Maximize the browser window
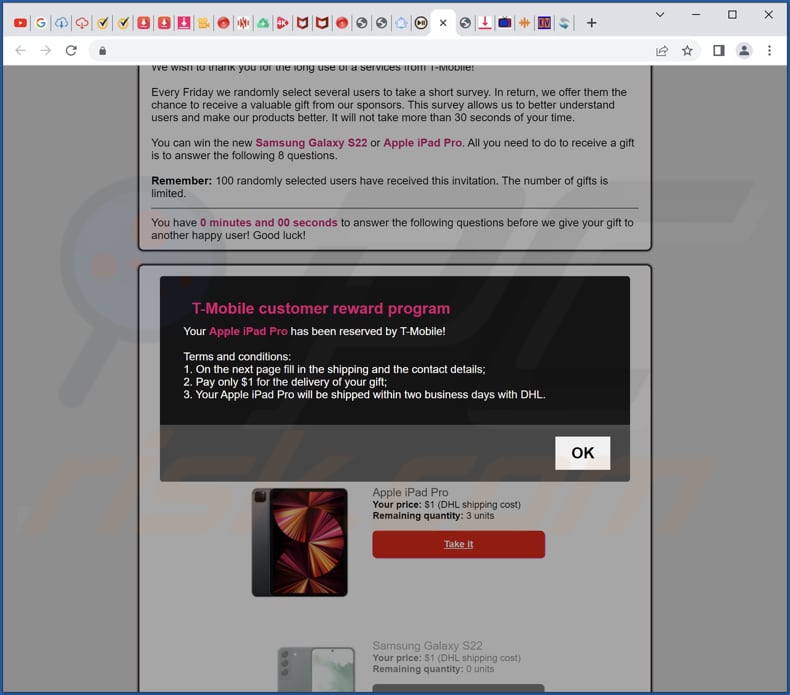 (732, 15)
